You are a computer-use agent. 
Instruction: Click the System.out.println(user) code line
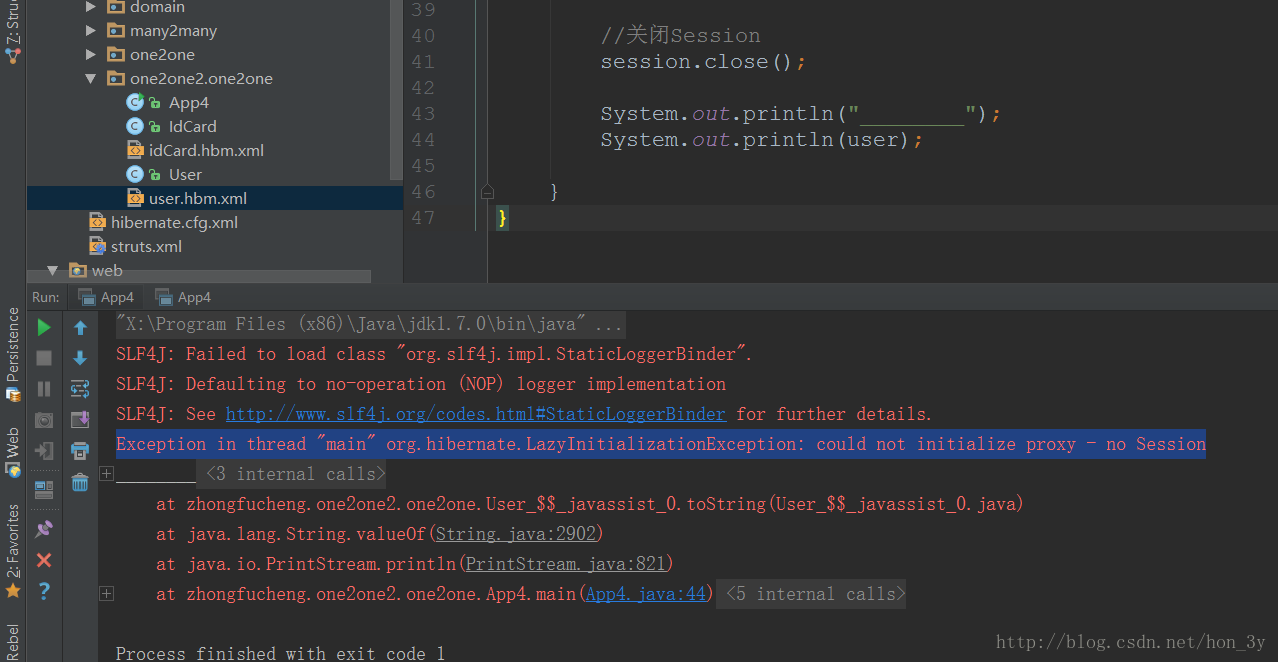762,140
